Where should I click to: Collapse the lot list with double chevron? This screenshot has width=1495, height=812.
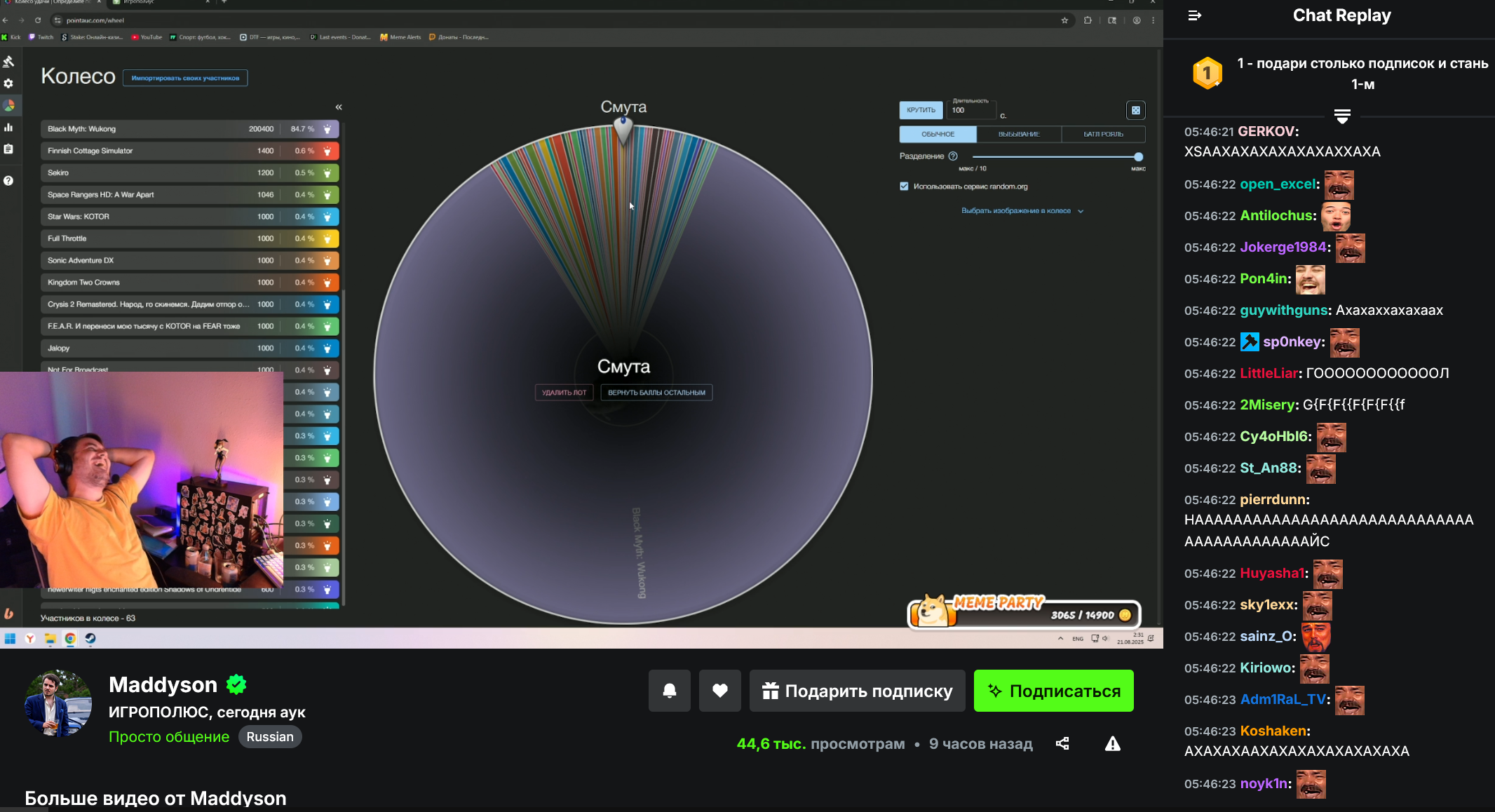click(339, 107)
